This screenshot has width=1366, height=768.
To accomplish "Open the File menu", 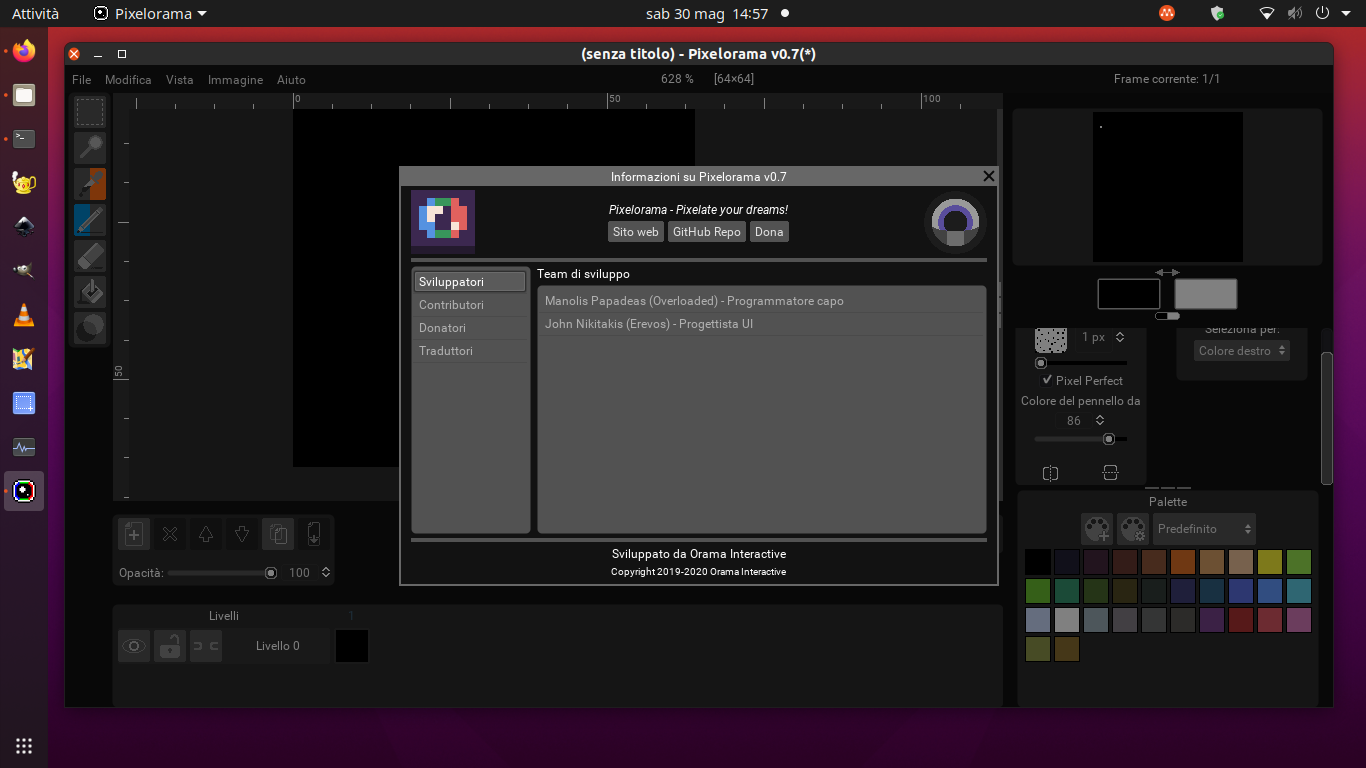I will 82,80.
